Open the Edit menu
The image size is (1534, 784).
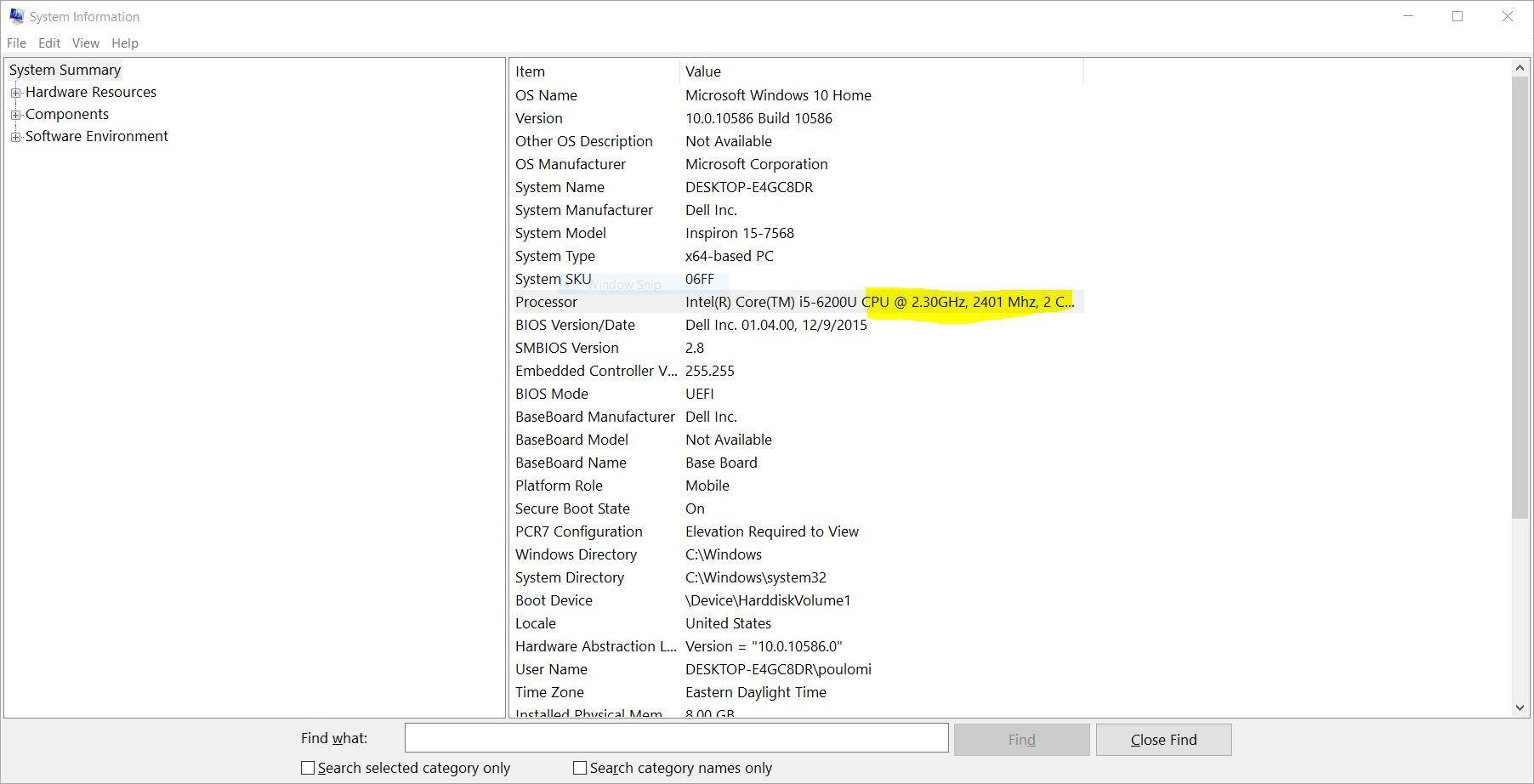click(x=49, y=43)
